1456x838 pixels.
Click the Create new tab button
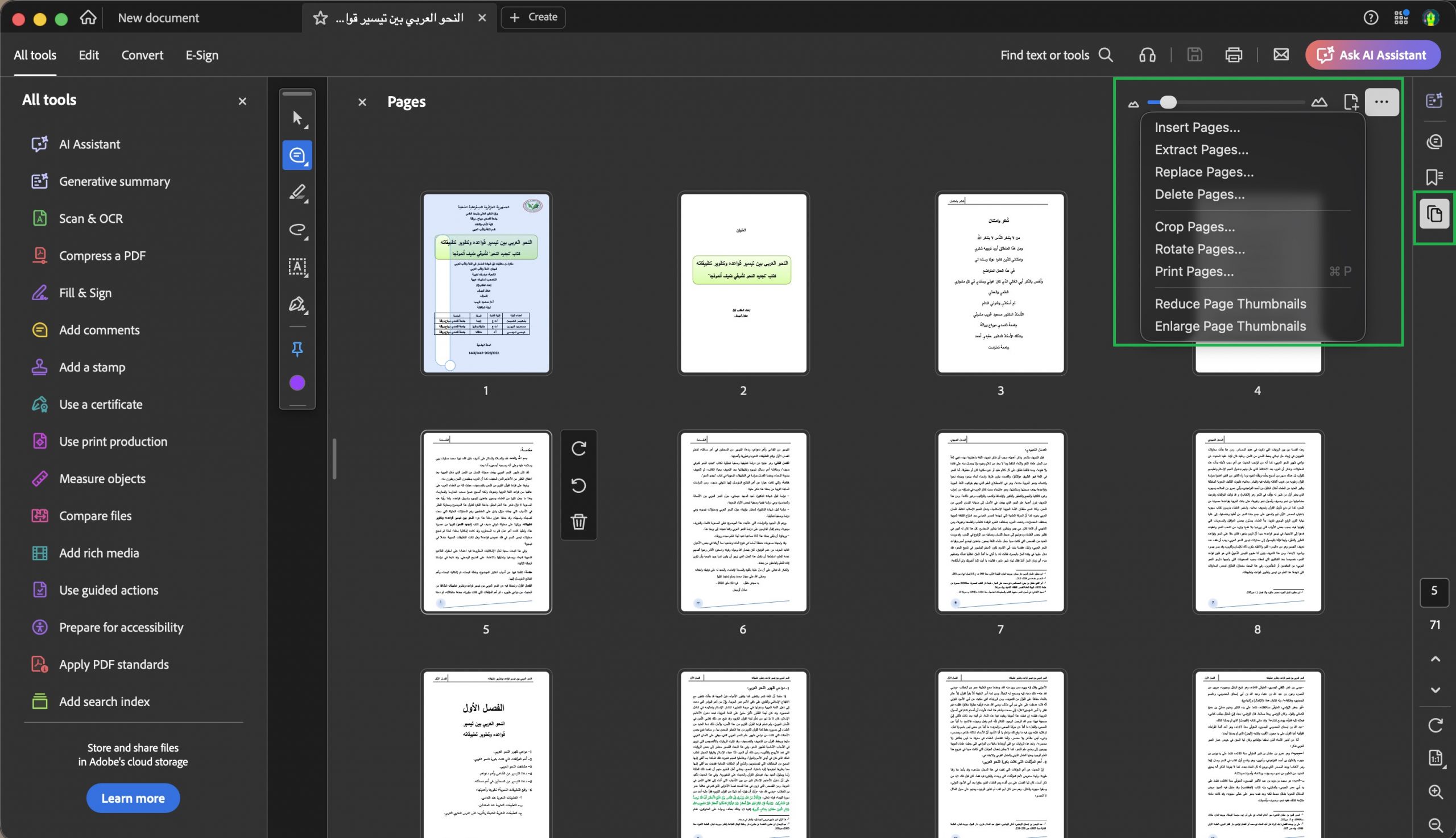[x=533, y=17]
